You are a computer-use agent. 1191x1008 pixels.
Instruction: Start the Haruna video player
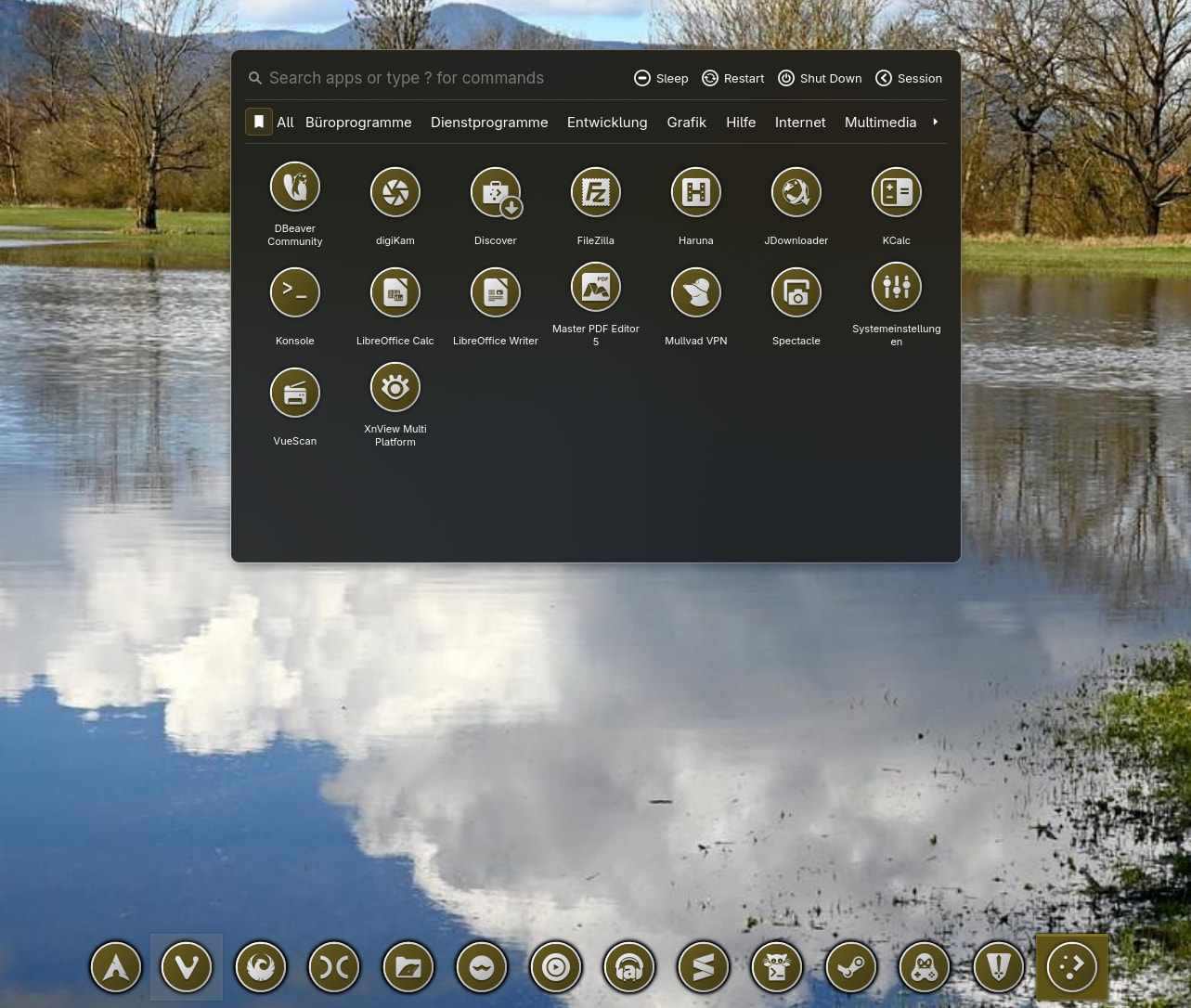pos(695,193)
